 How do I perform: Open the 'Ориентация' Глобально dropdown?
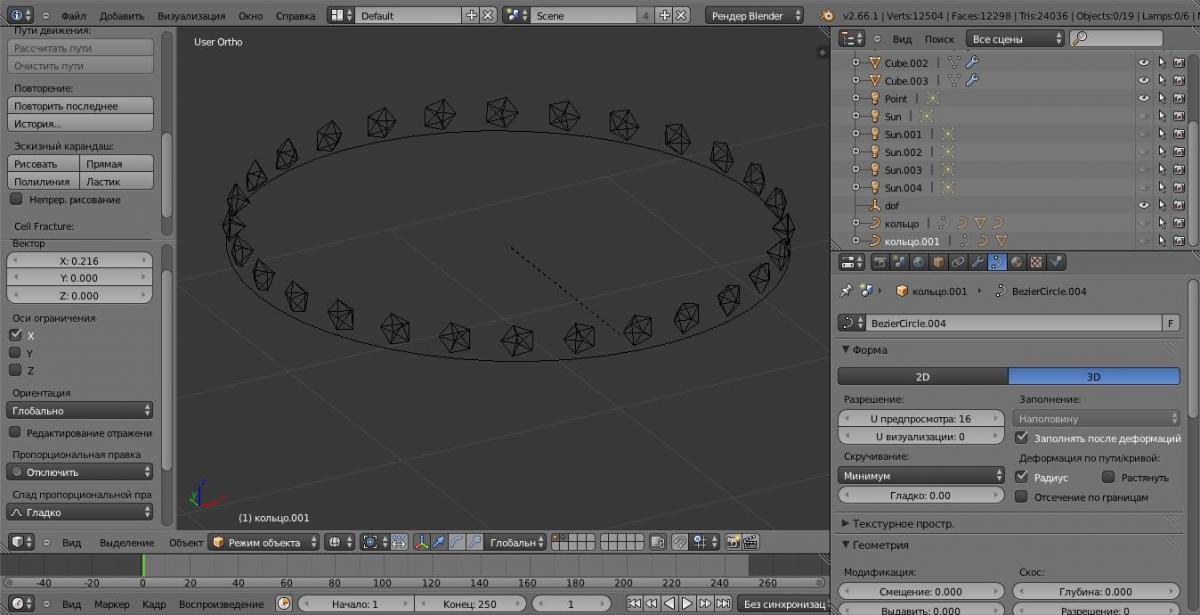(x=80, y=411)
